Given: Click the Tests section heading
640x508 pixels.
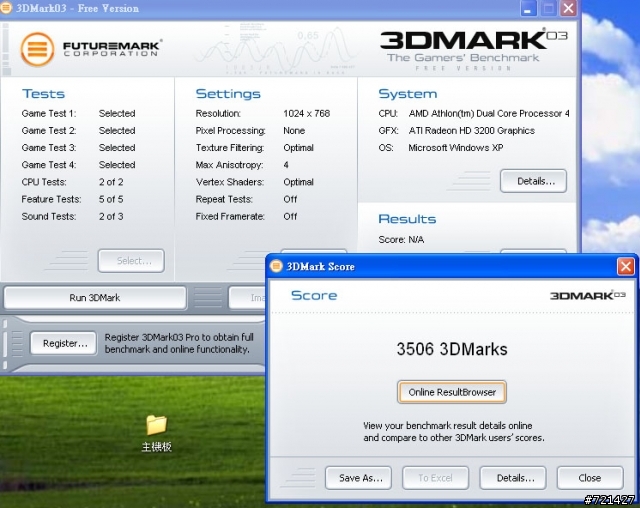Looking at the screenshot, I should click(x=43, y=94).
